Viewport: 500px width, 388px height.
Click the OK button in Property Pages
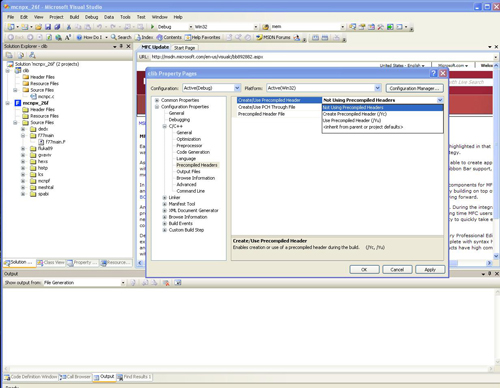pos(364,269)
